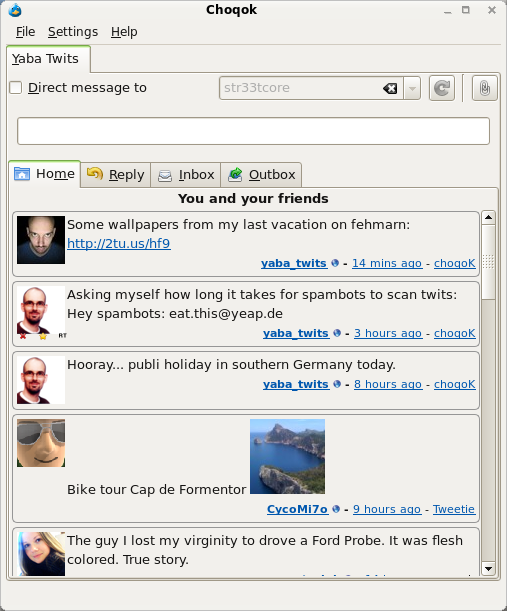Image resolution: width=507 pixels, height=611 pixels.
Task: Open the Tweetie source link
Action: tap(454, 509)
